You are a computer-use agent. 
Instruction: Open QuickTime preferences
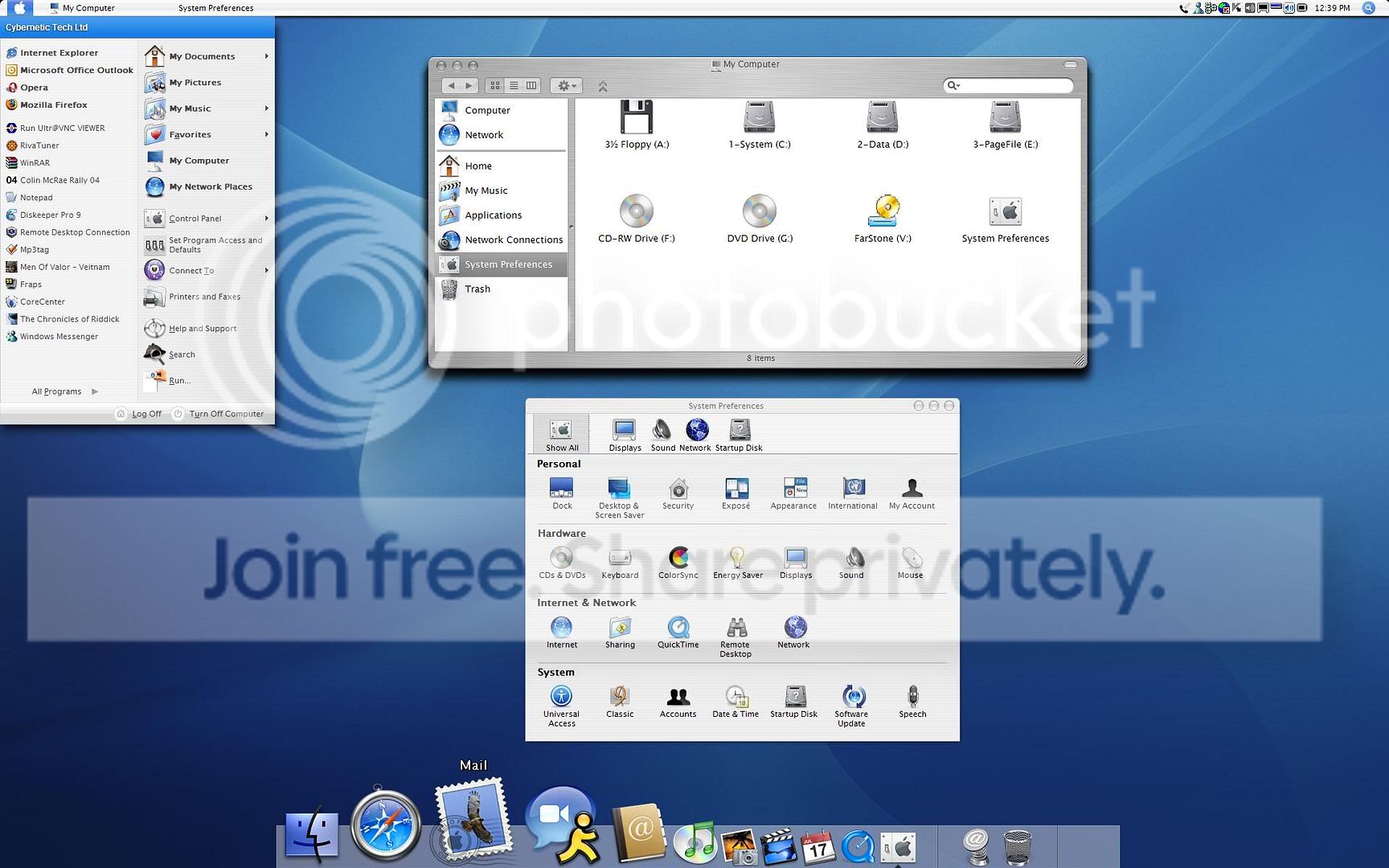678,633
